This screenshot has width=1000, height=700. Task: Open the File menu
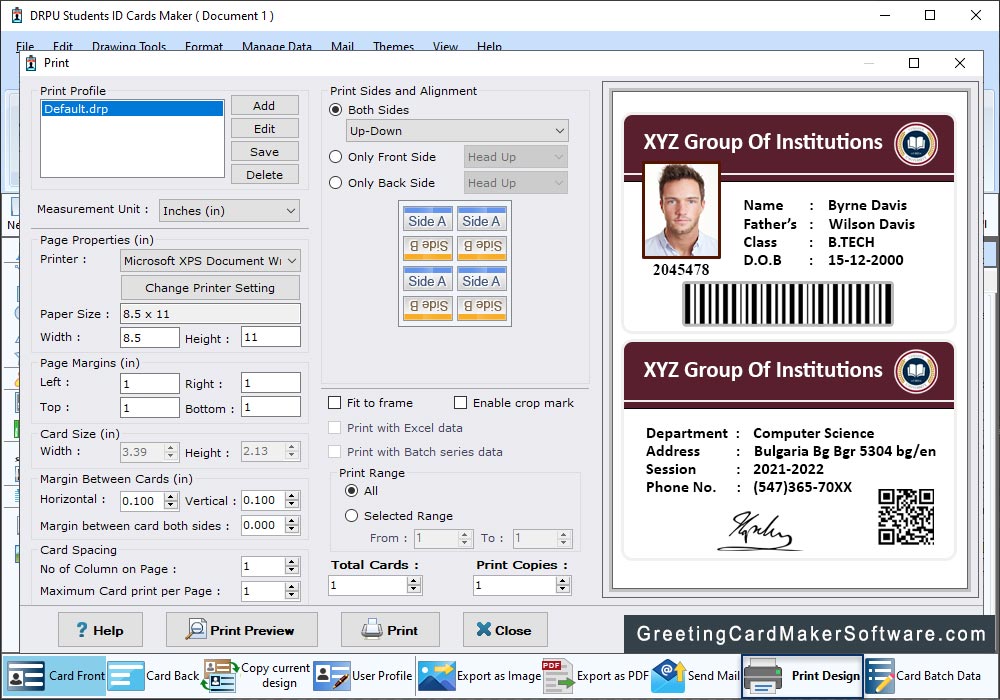tap(25, 47)
